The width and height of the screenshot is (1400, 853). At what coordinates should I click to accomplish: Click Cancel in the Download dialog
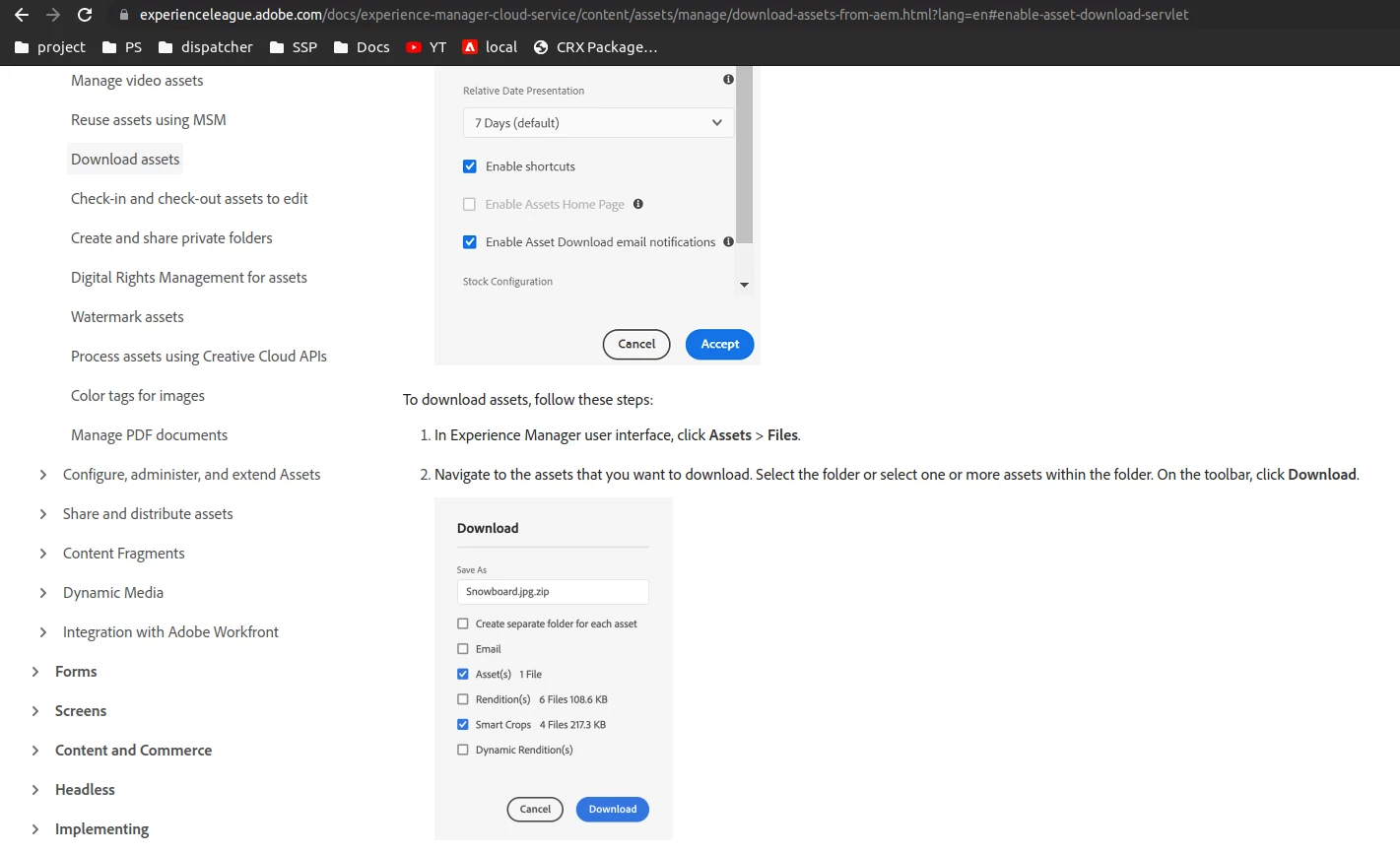[535, 809]
